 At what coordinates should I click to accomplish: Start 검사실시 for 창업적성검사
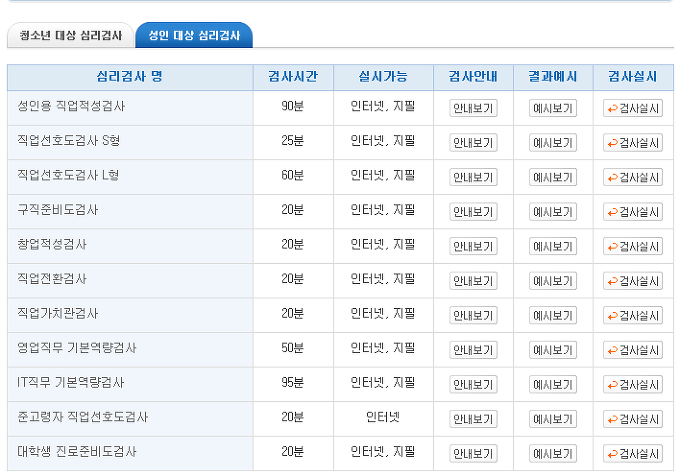point(633,246)
